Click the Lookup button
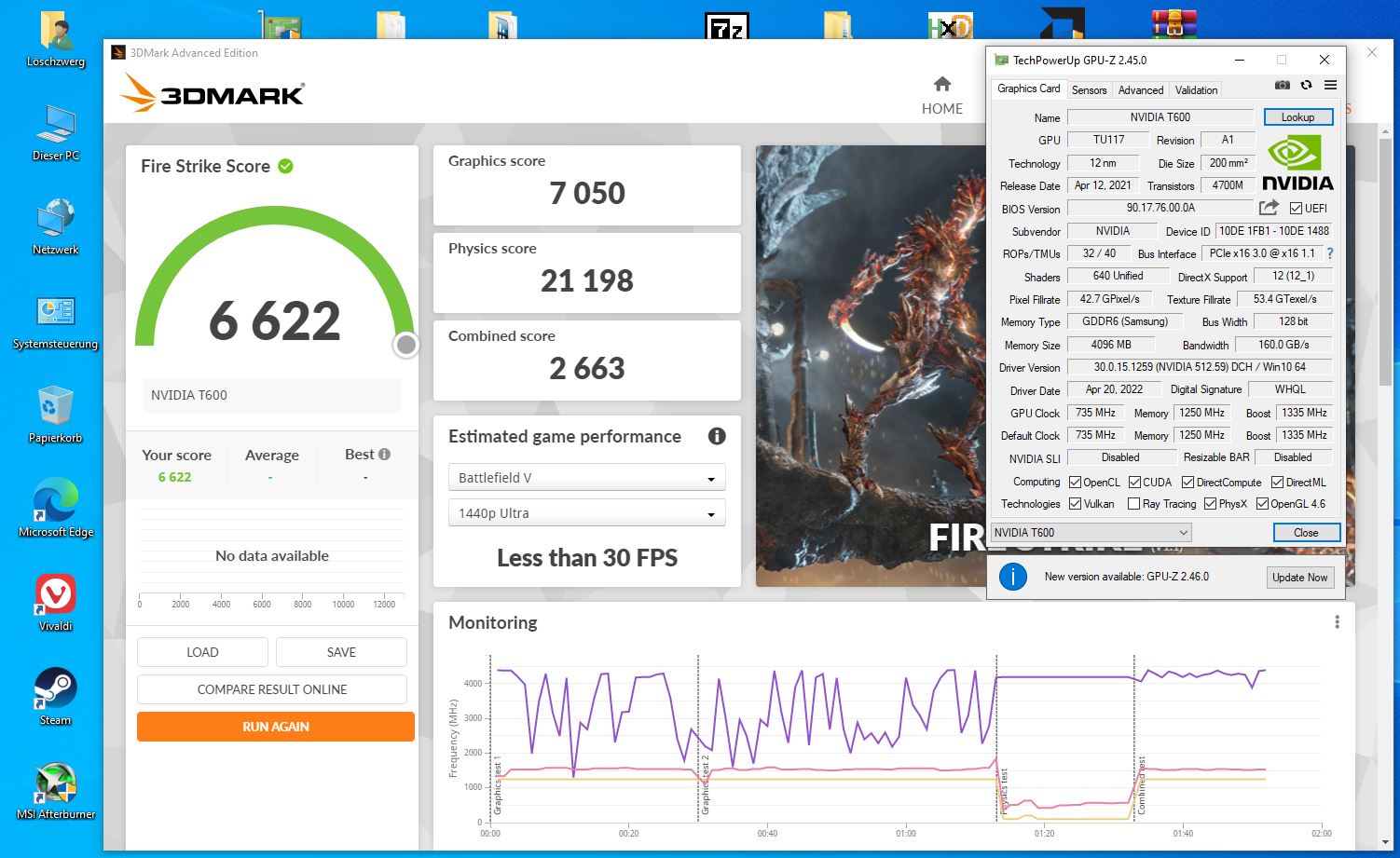Viewport: 1400px width, 858px height. [1297, 117]
